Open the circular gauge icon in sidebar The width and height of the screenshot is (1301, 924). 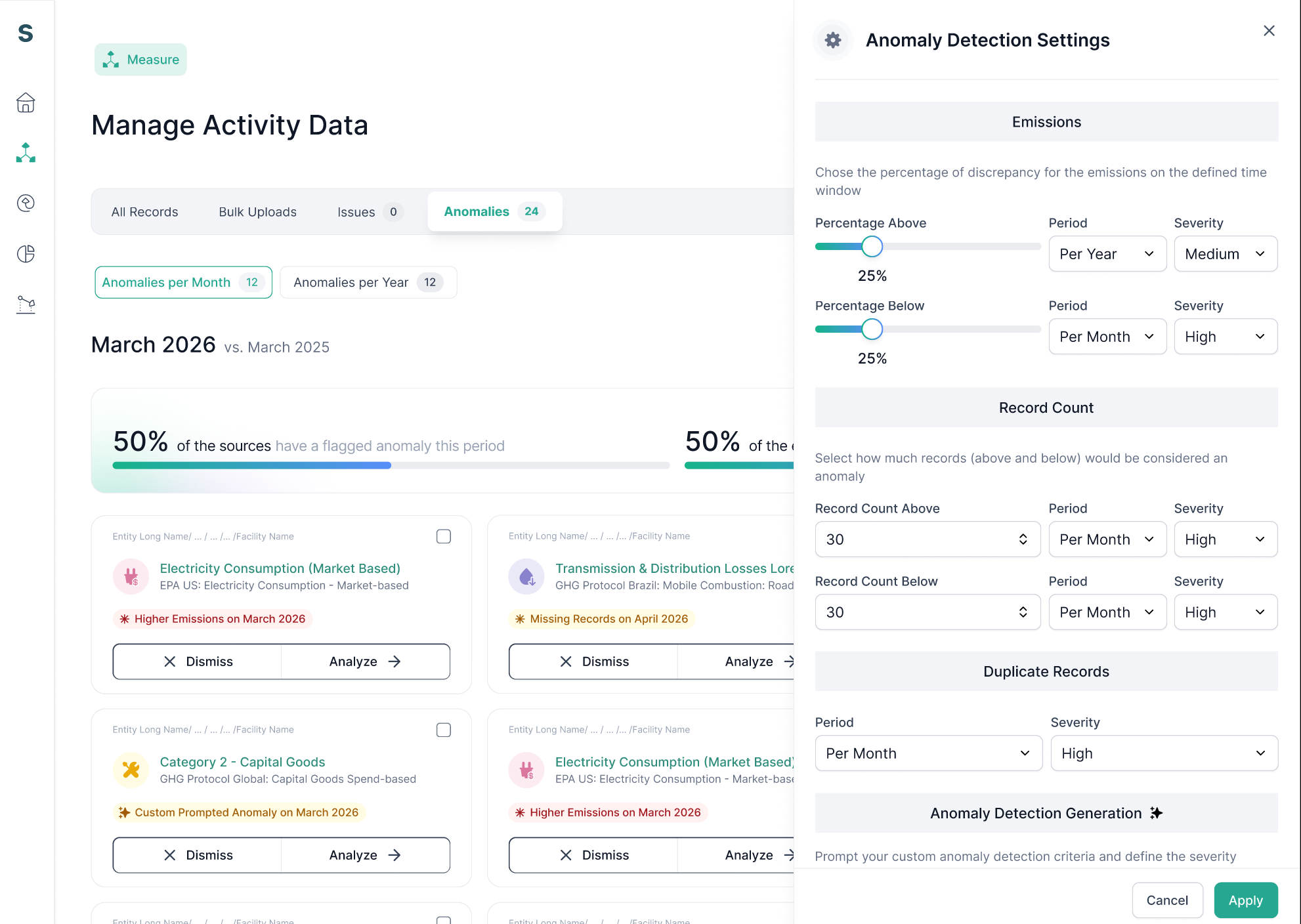26,203
